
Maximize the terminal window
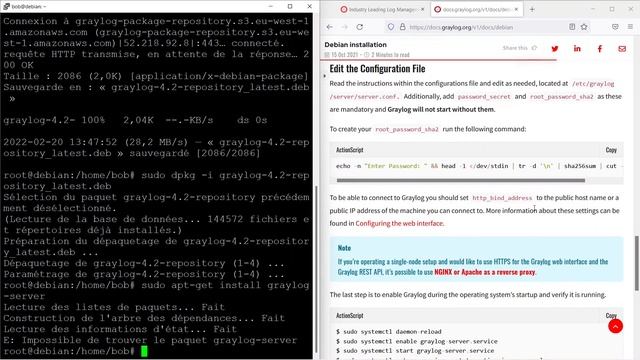[290, 6]
